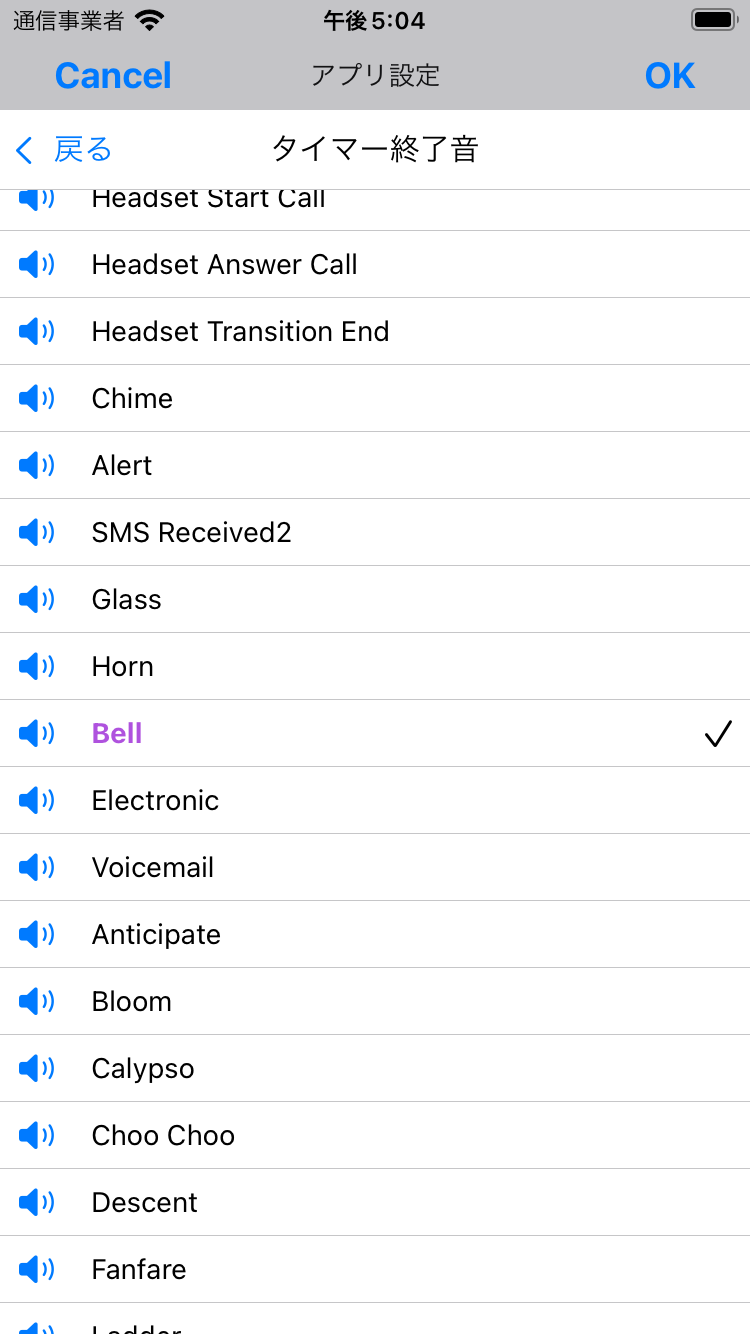Image resolution: width=750 pixels, height=1334 pixels.
Task: Preview Chime sound via speaker icon
Action: click(36, 398)
